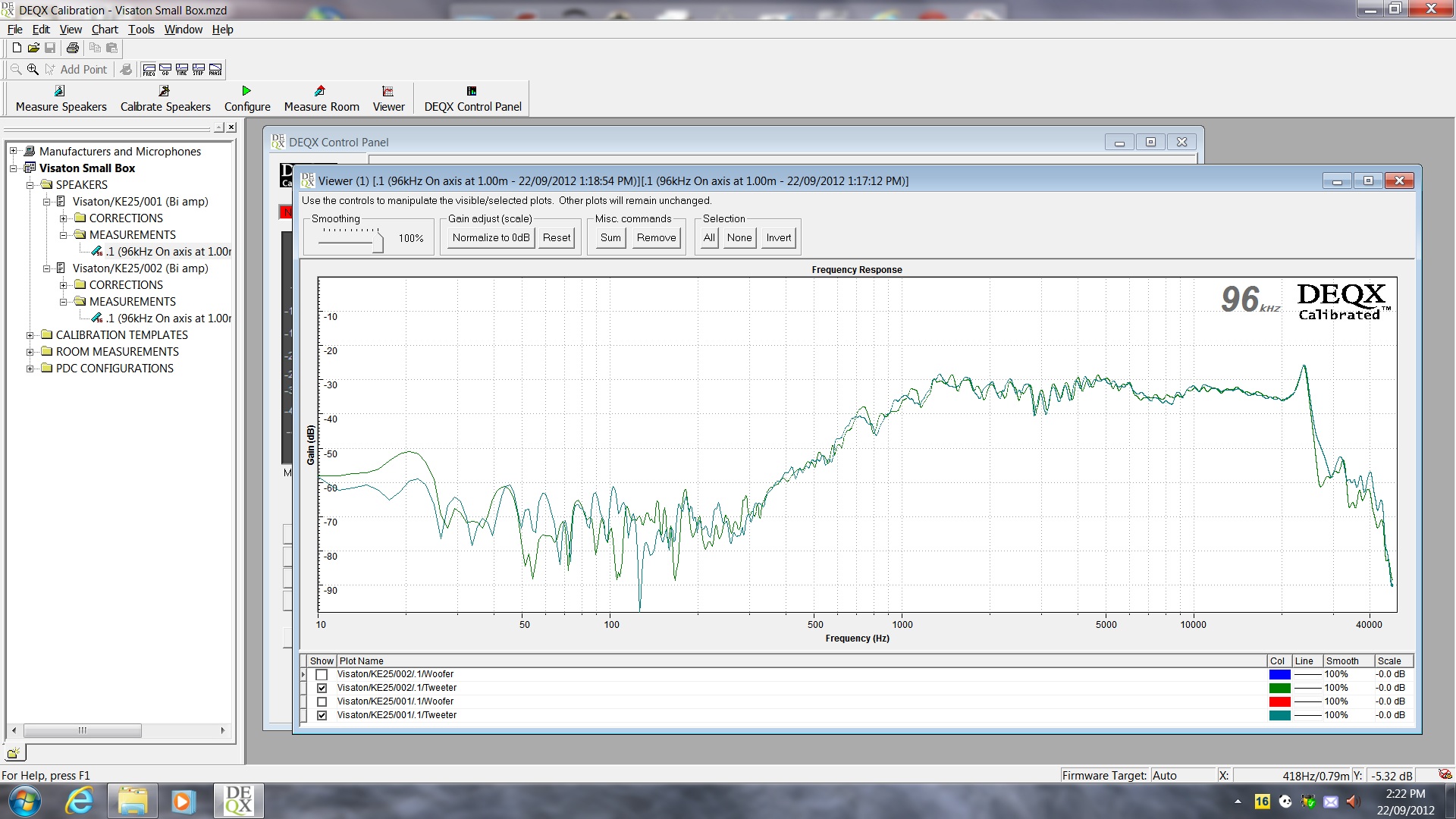Click the Zoom Out magnifier icon
The width and height of the screenshot is (1456, 819).
coord(16,69)
